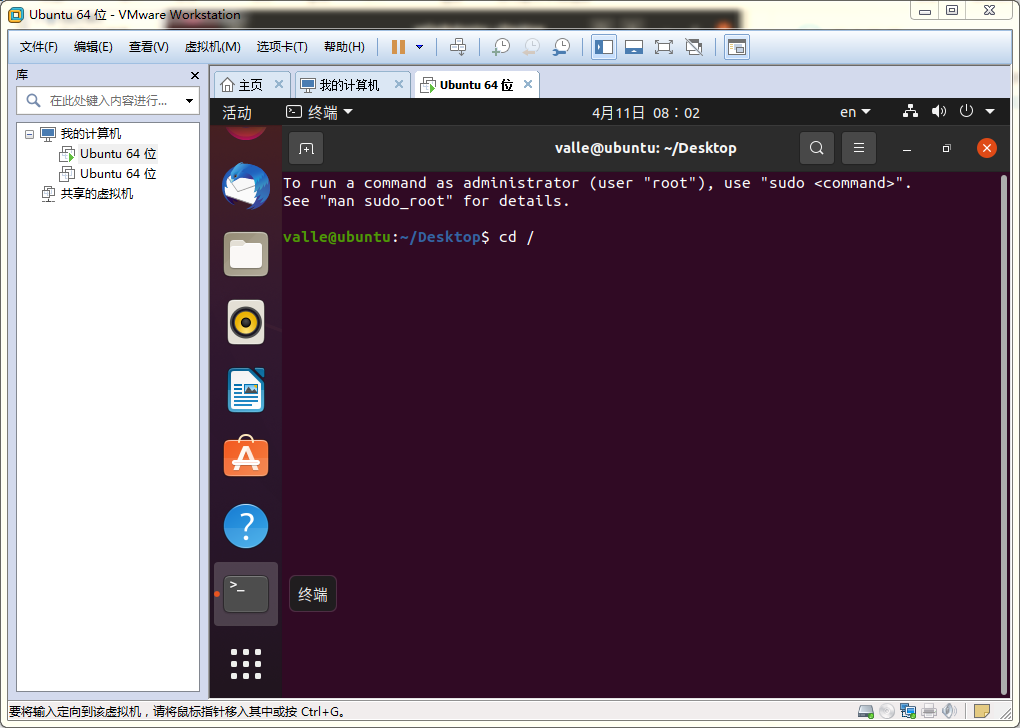Open the 查看(V) menu
This screenshot has height=728, width=1020.
pyautogui.click(x=148, y=47)
